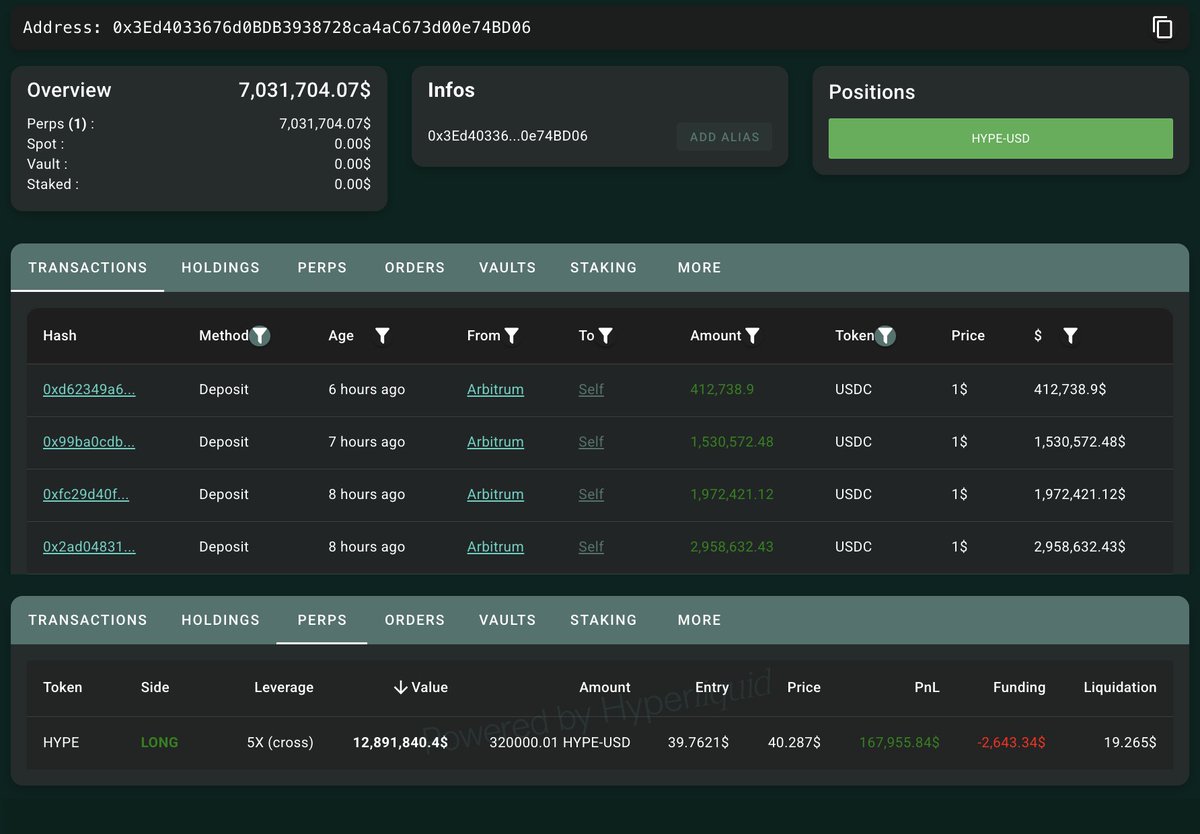The width and height of the screenshot is (1200, 834).
Task: Go to STAKING tab above the deposits table
Action: [x=603, y=268]
